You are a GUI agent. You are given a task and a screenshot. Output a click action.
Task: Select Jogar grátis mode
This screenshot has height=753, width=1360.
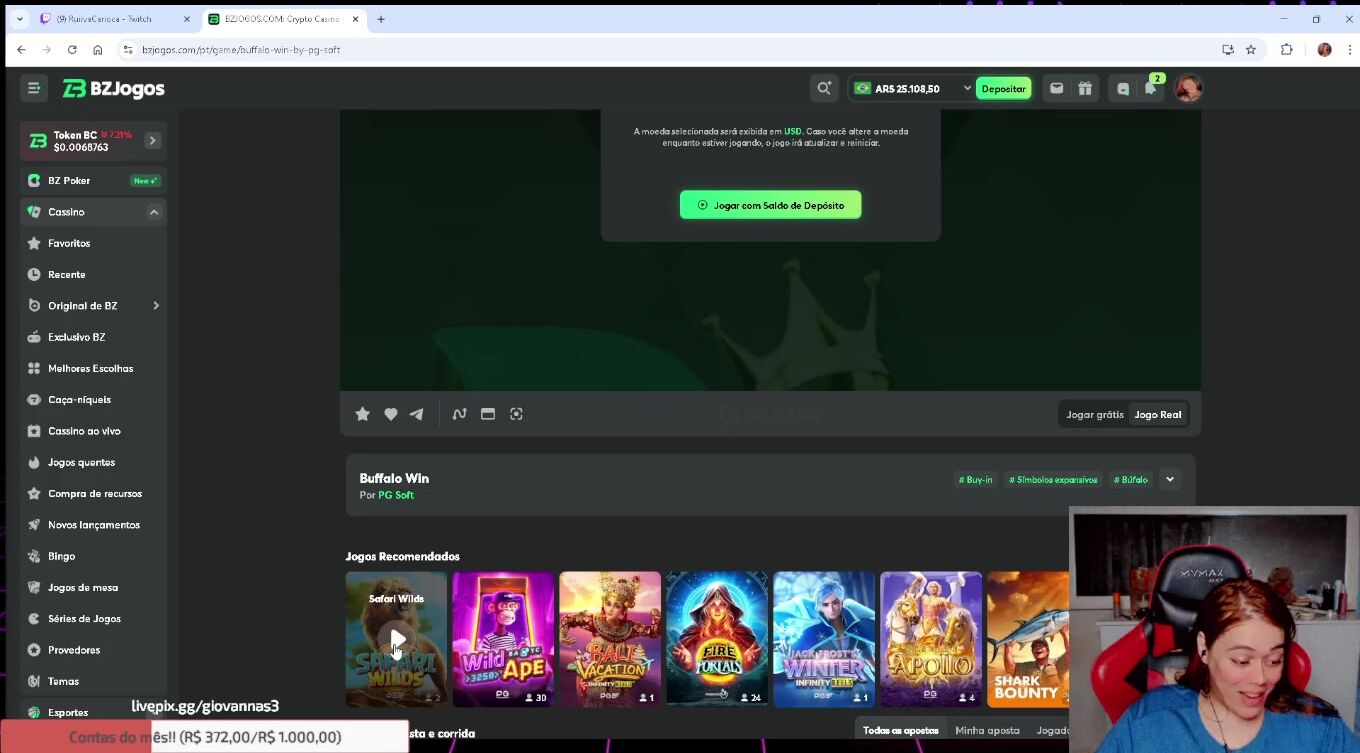pos(1095,414)
